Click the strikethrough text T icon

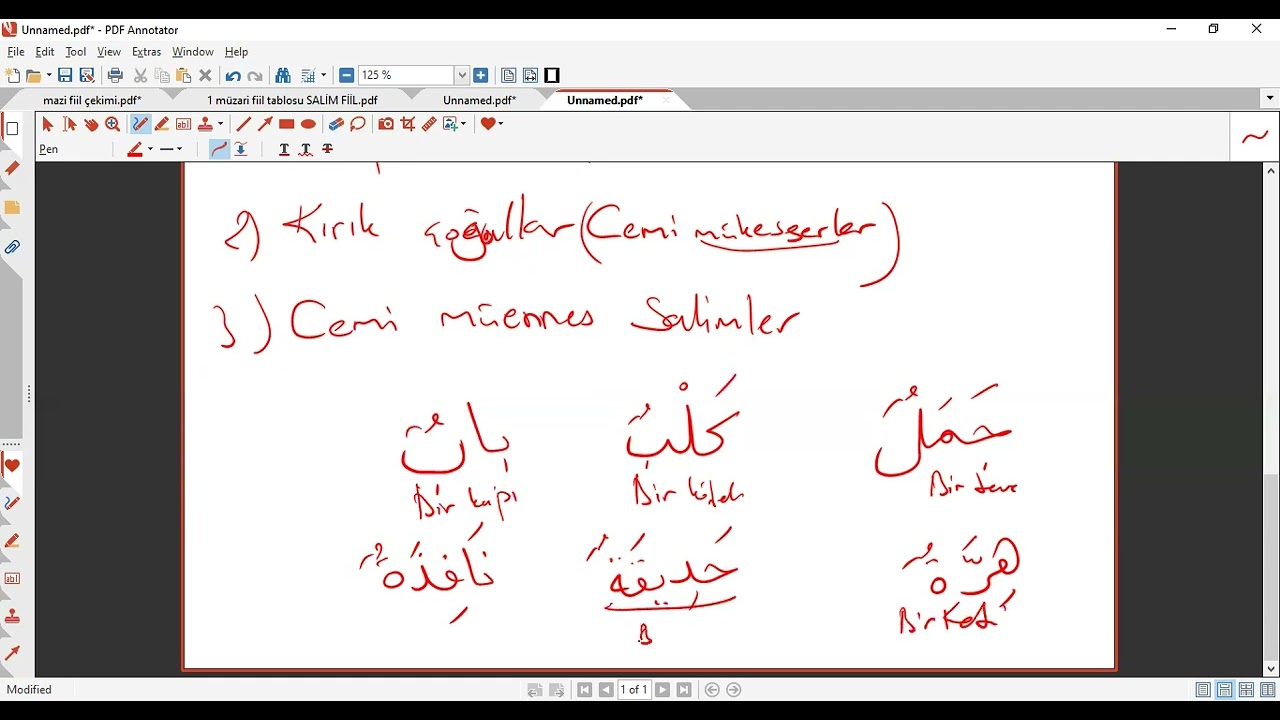pyautogui.click(x=328, y=149)
